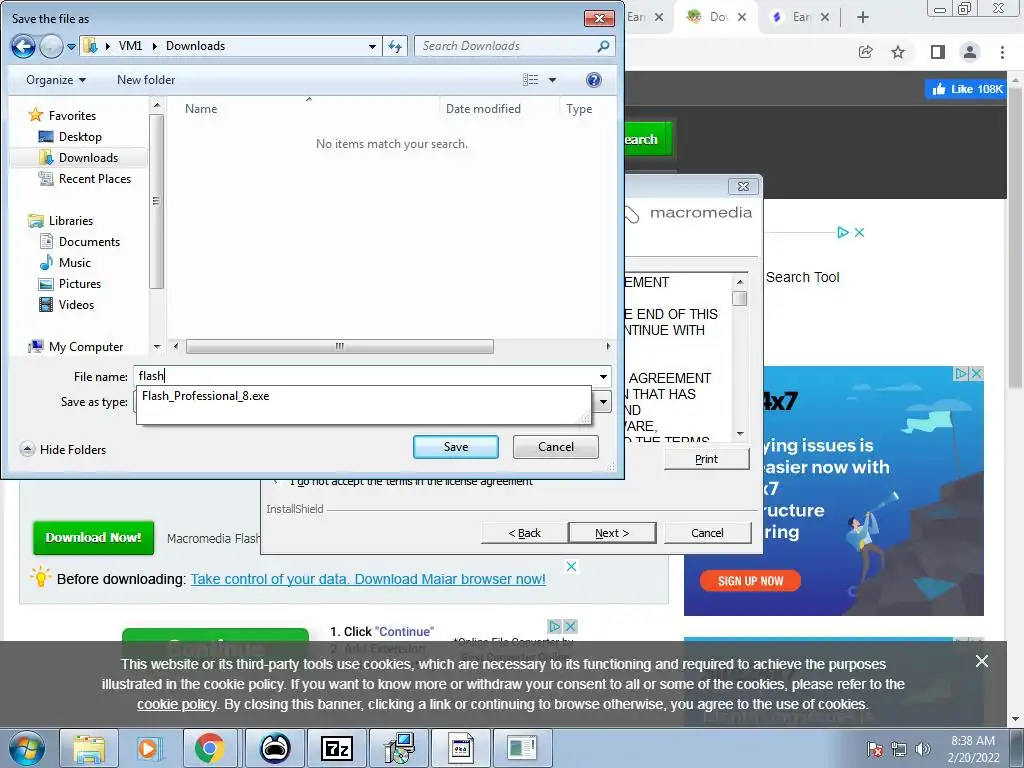Expand the Save as type dropdown
The width and height of the screenshot is (1024, 768).
tap(603, 402)
